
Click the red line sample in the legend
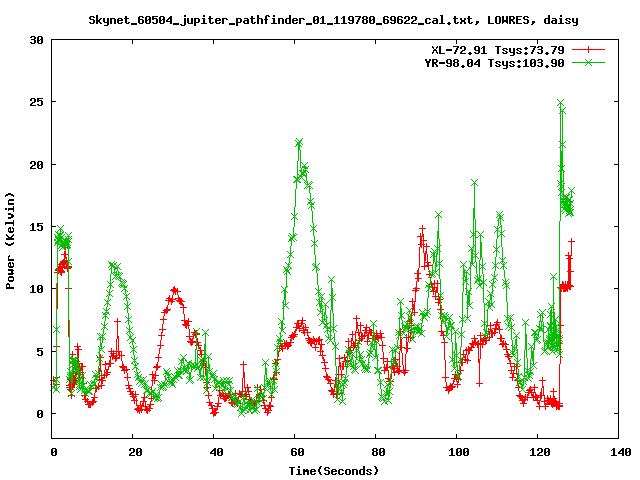(588, 50)
